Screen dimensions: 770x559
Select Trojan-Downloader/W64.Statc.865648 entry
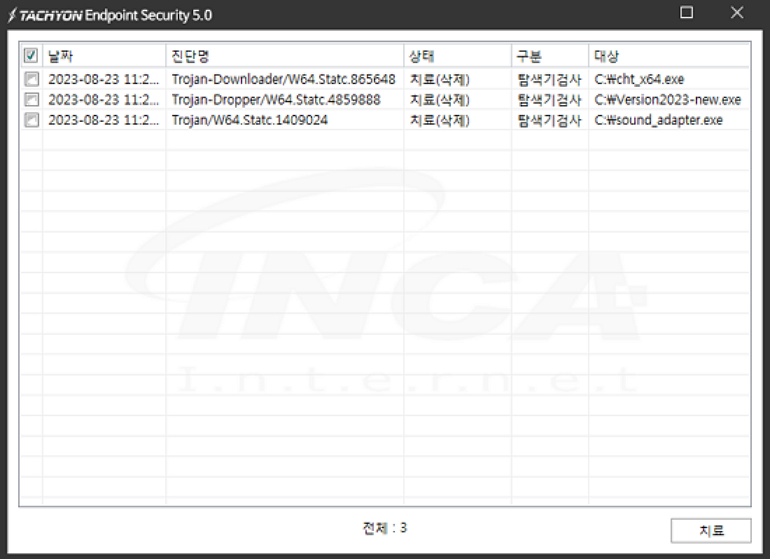point(283,79)
